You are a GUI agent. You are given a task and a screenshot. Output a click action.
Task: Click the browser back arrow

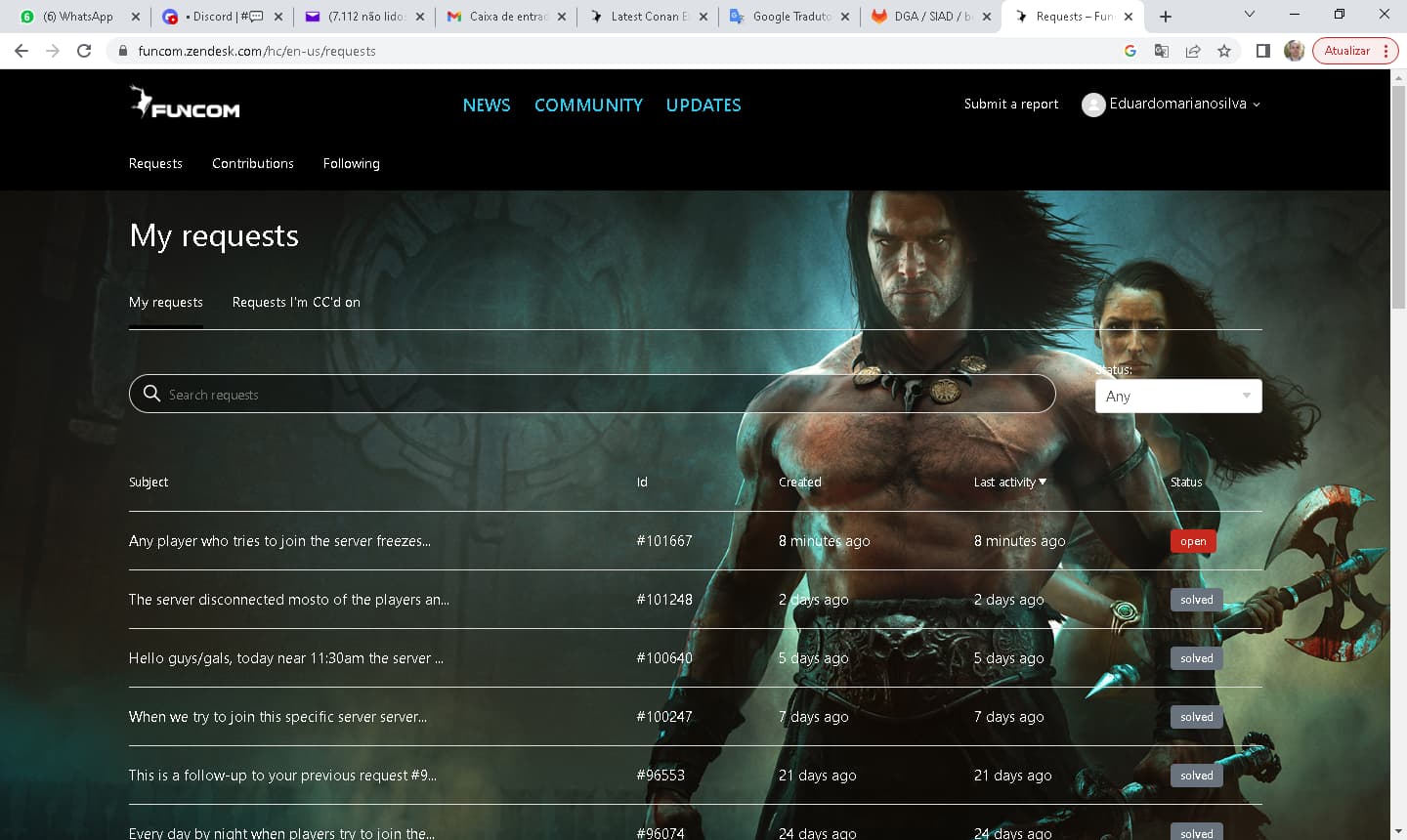pyautogui.click(x=21, y=50)
